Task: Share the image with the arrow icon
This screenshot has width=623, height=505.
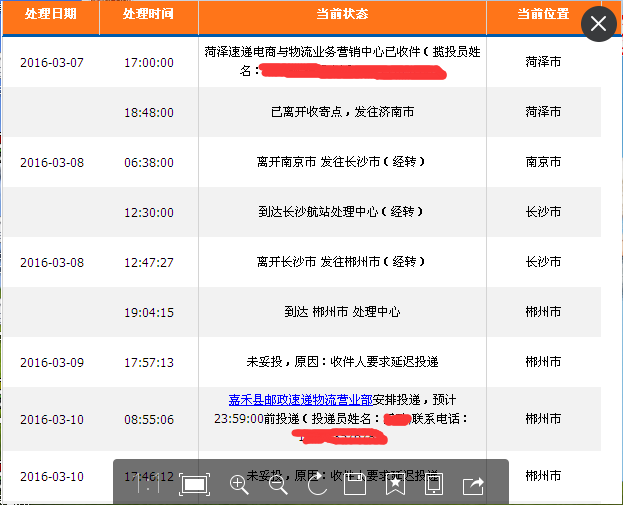Action: tap(472, 485)
